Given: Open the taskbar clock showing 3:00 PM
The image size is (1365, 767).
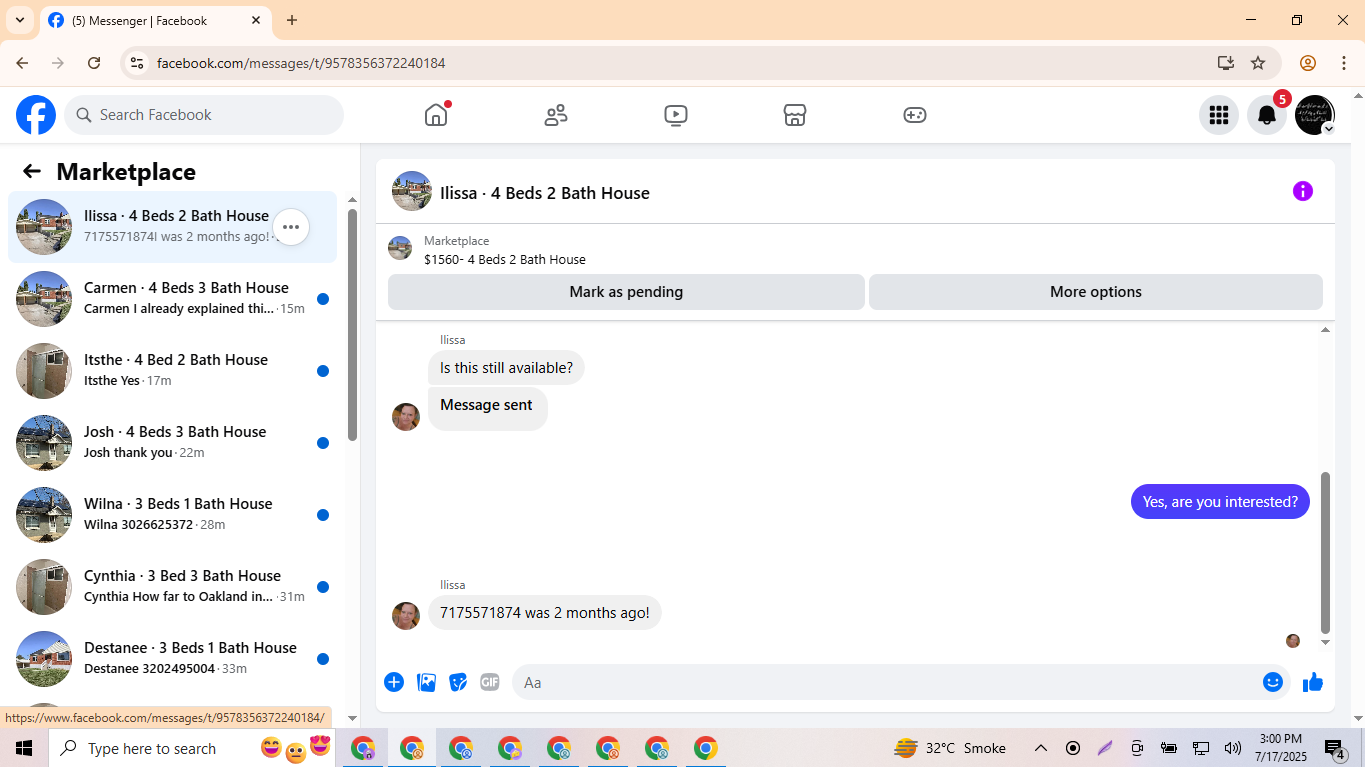Looking at the screenshot, I should 1280,748.
